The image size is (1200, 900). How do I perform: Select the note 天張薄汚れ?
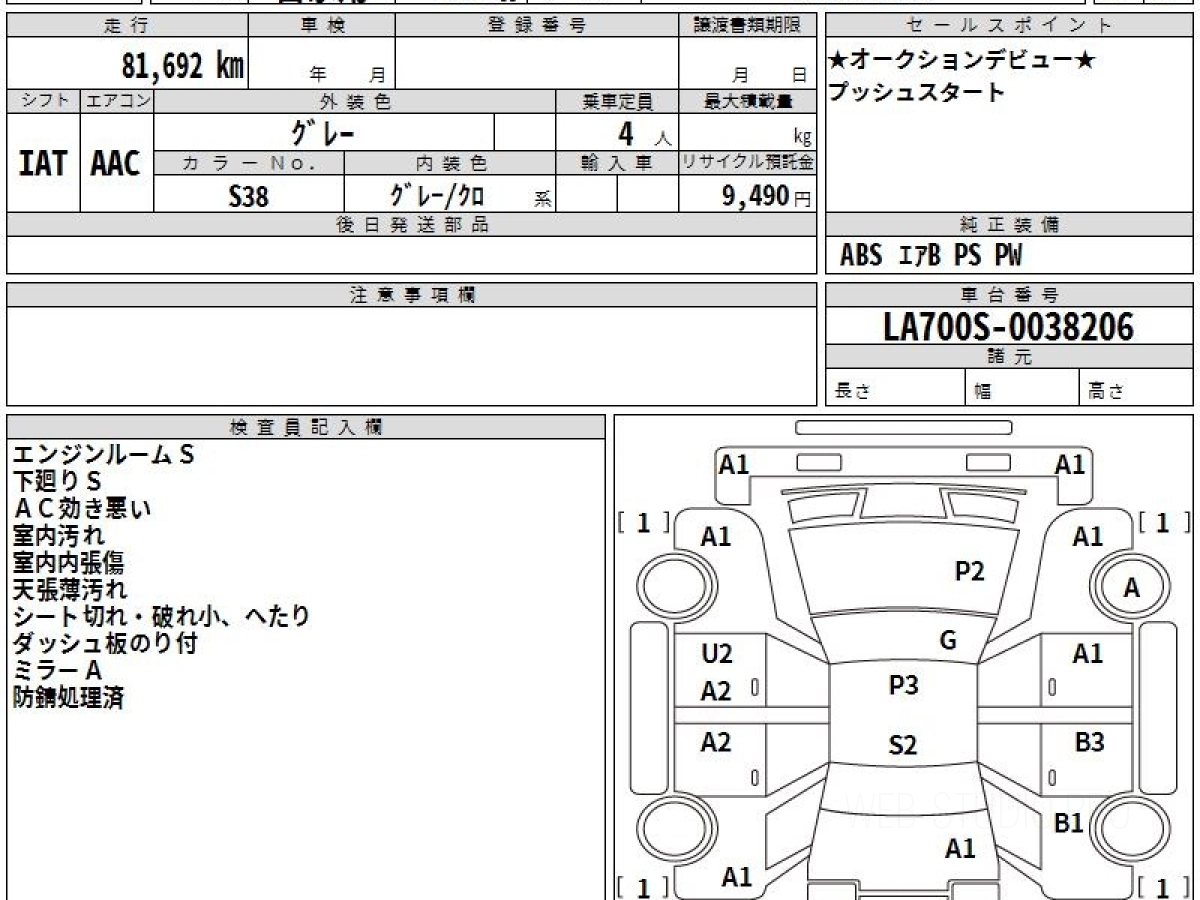click(70, 590)
